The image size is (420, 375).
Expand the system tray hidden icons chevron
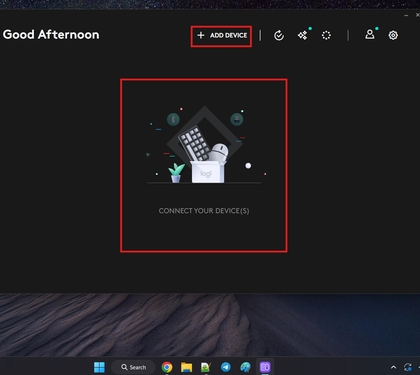coord(393,367)
